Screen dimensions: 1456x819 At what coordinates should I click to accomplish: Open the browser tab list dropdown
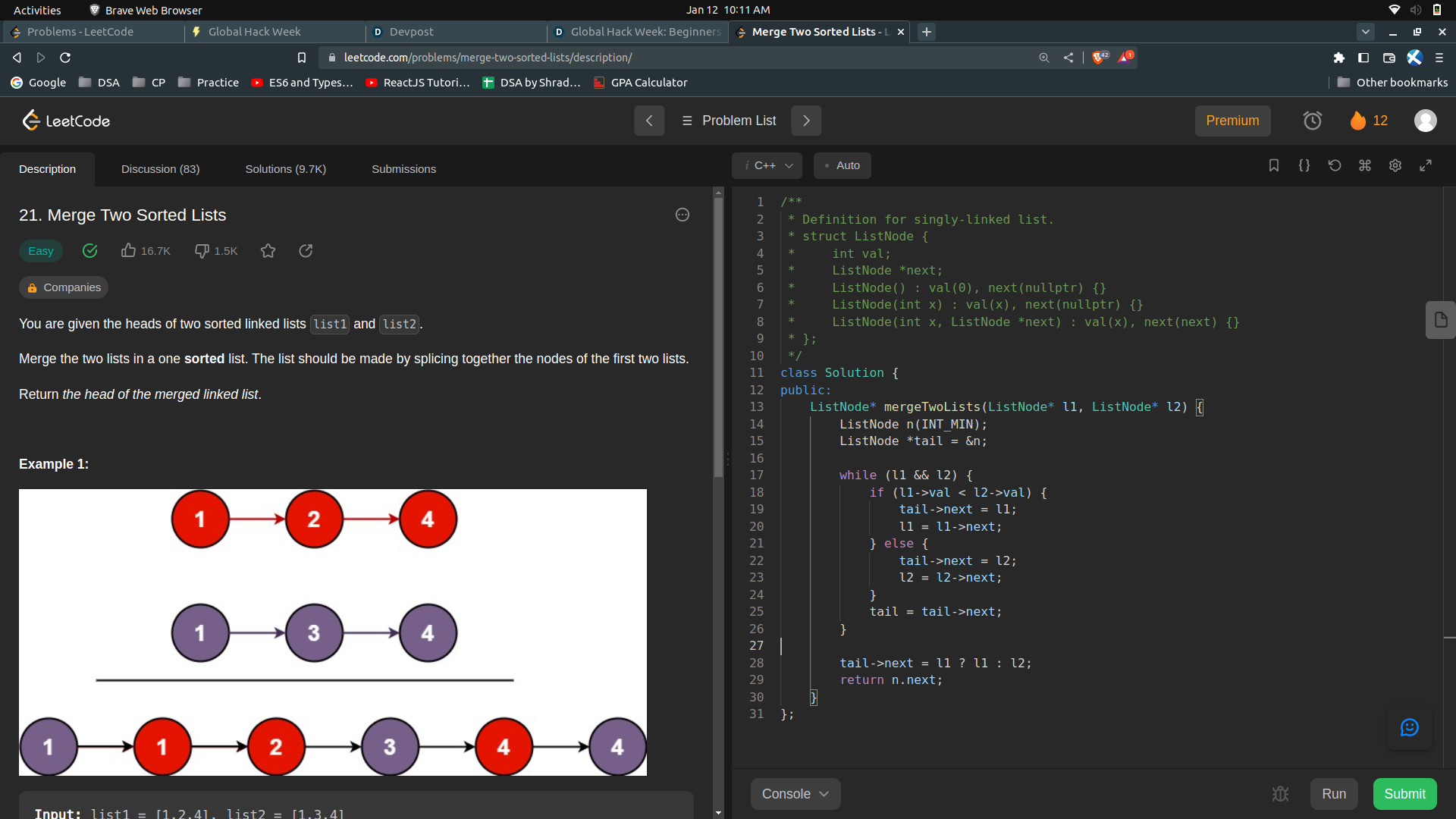[x=1365, y=32]
